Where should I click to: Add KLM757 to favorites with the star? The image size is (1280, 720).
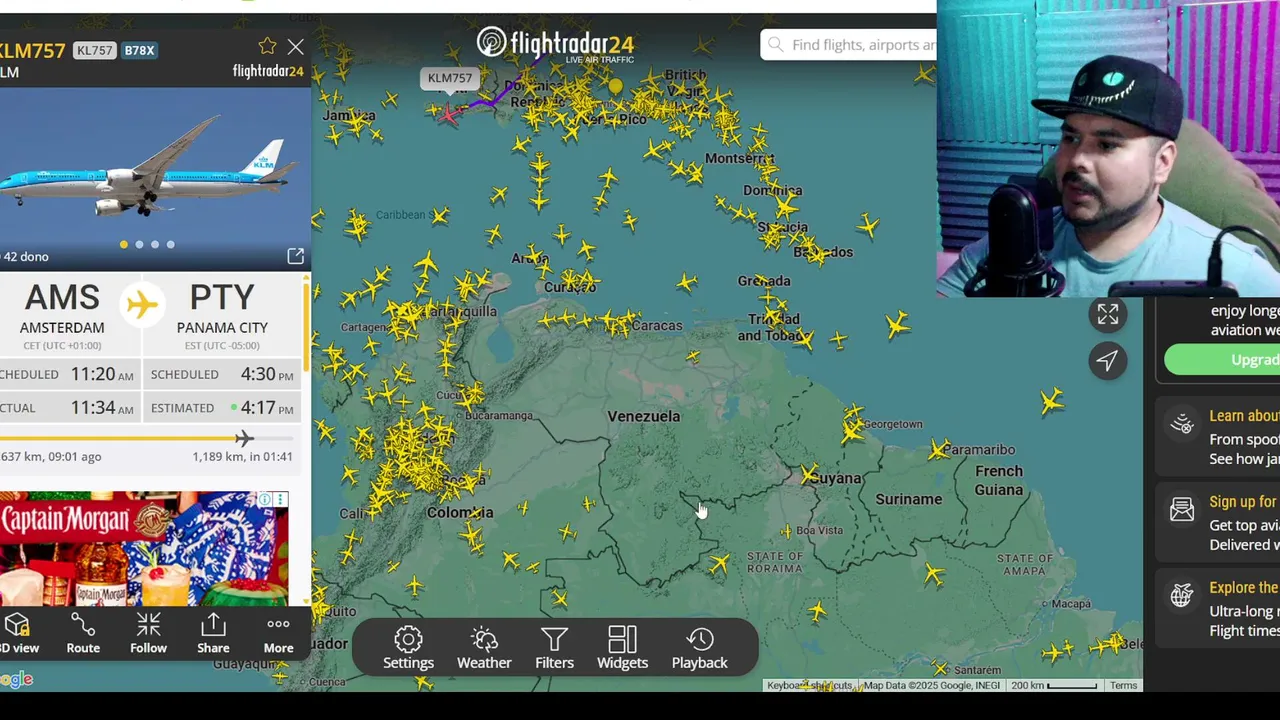(x=267, y=46)
